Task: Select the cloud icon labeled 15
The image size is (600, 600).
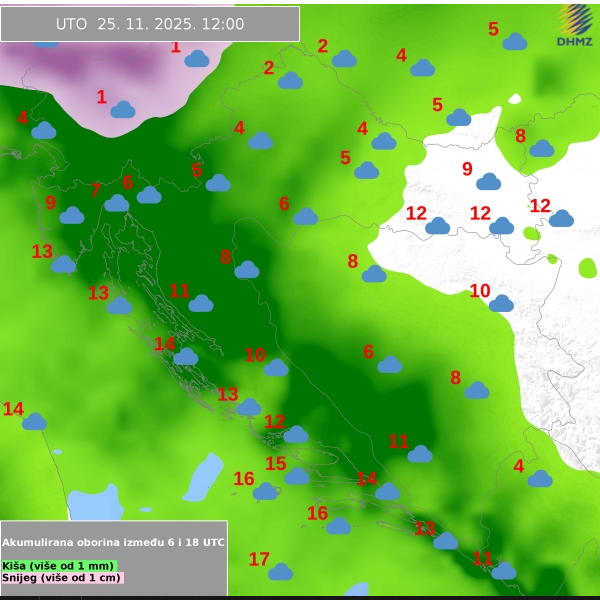Action: click(297, 476)
